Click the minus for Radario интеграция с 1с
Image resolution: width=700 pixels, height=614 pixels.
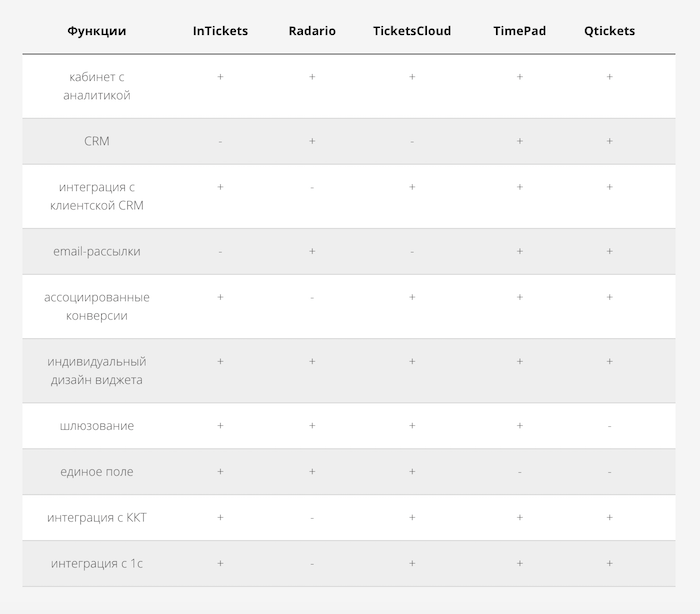point(312,564)
